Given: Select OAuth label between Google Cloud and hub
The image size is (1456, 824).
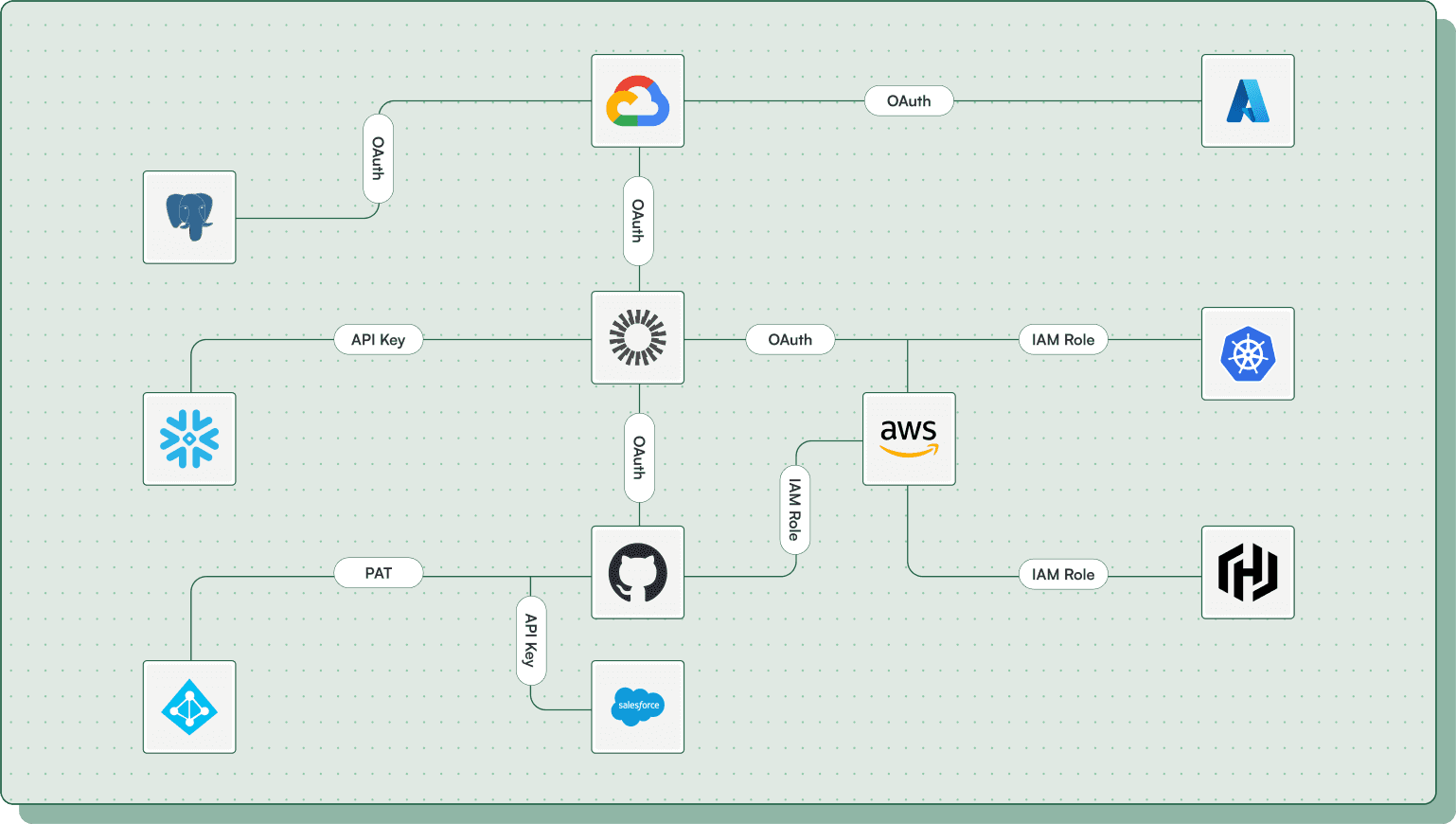Looking at the screenshot, I should 638,221.
